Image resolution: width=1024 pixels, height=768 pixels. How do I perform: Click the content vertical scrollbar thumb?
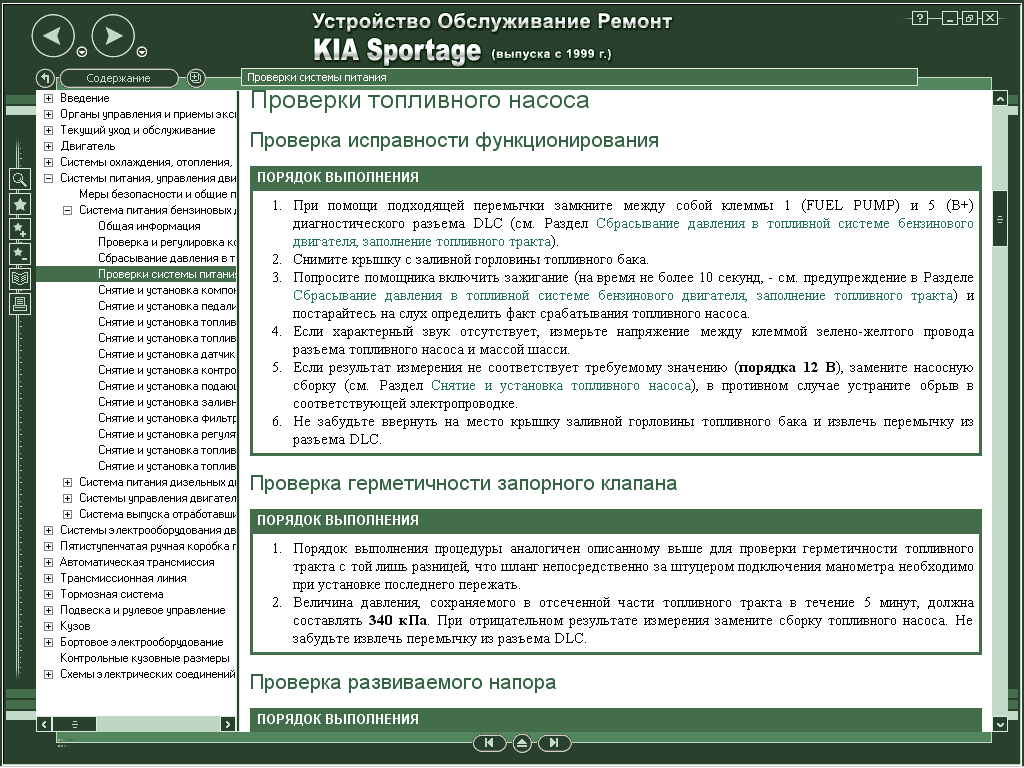1000,219
